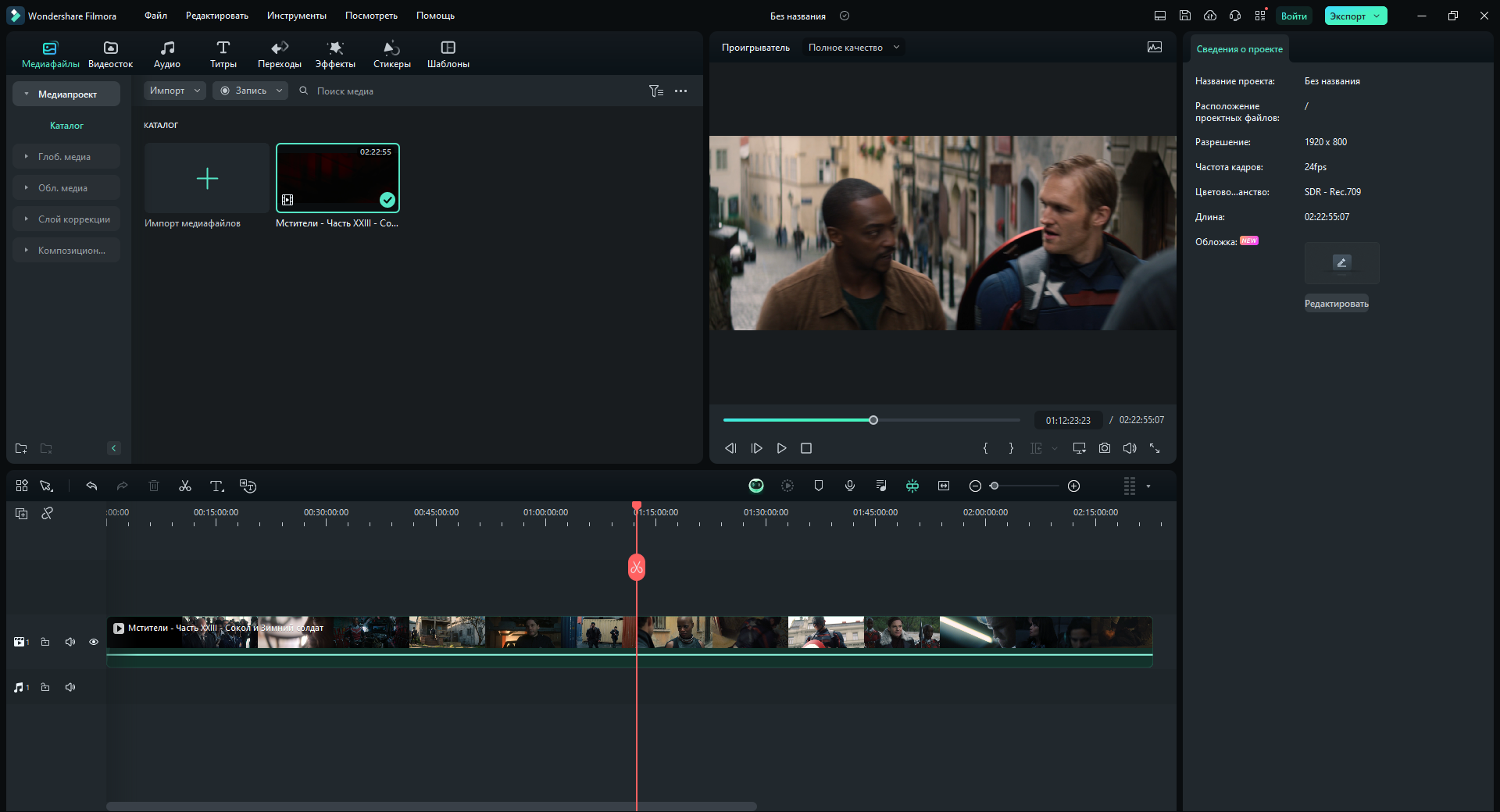Hide video track 1 with eye icon
This screenshot has height=812, width=1500.
[94, 642]
